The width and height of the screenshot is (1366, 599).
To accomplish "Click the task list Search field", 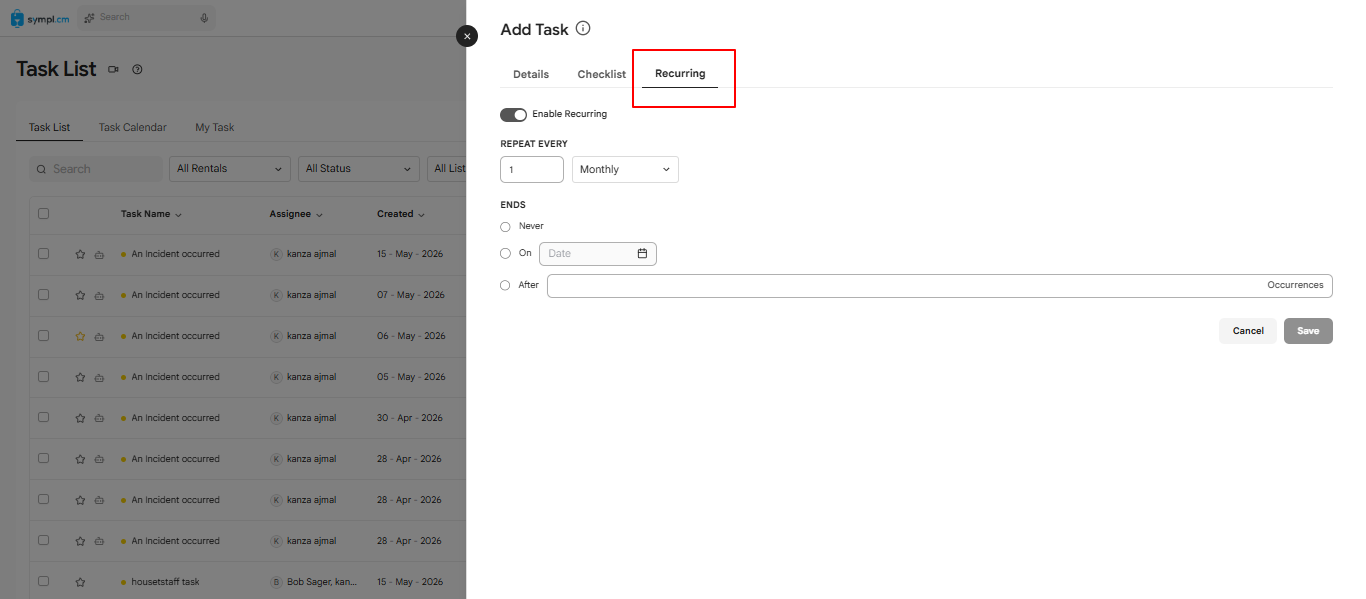I will (95, 169).
